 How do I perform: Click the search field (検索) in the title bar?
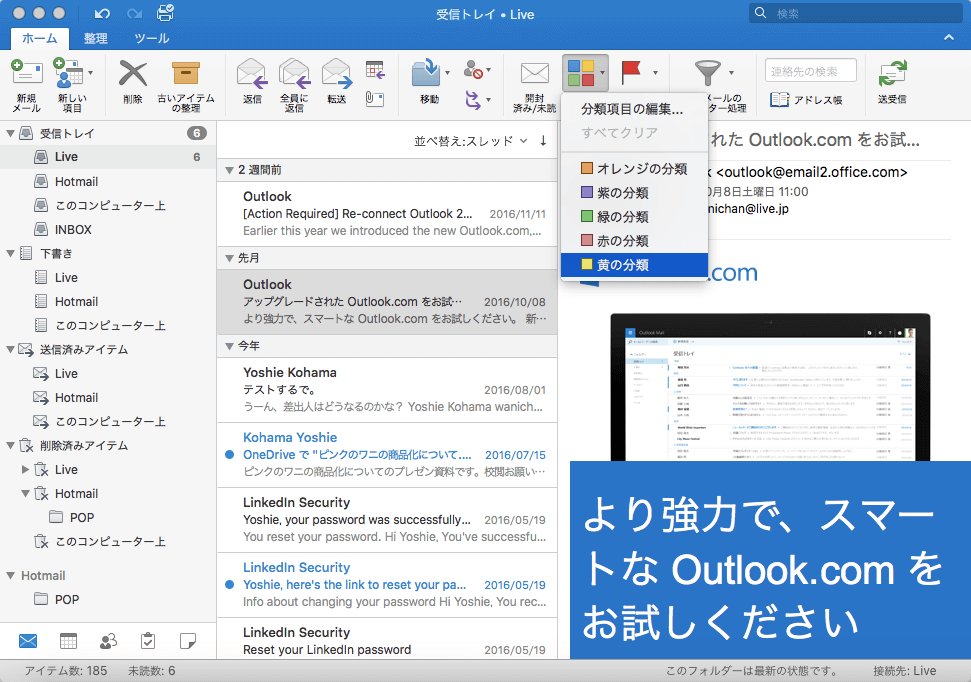click(857, 13)
